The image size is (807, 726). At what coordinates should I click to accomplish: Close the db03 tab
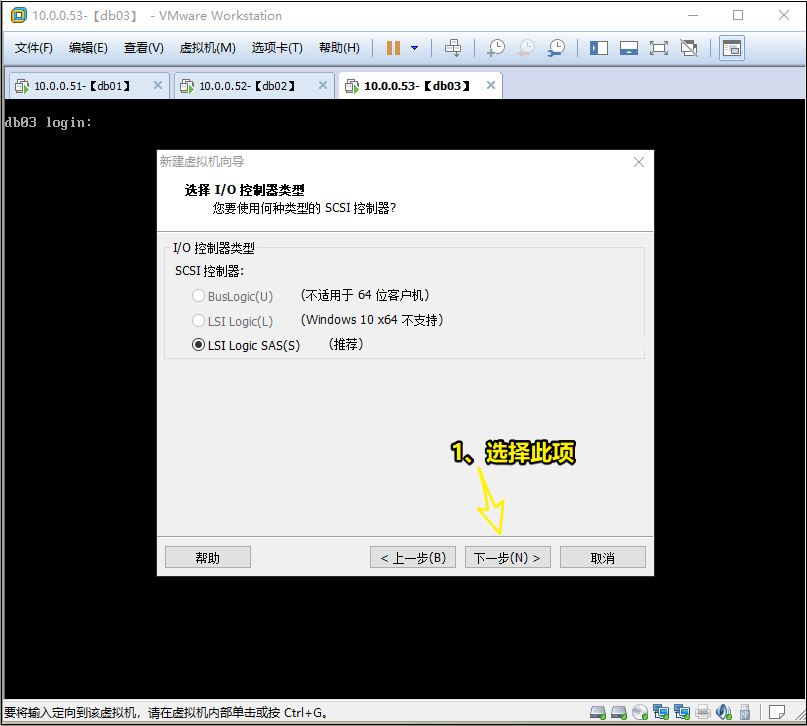click(x=491, y=85)
